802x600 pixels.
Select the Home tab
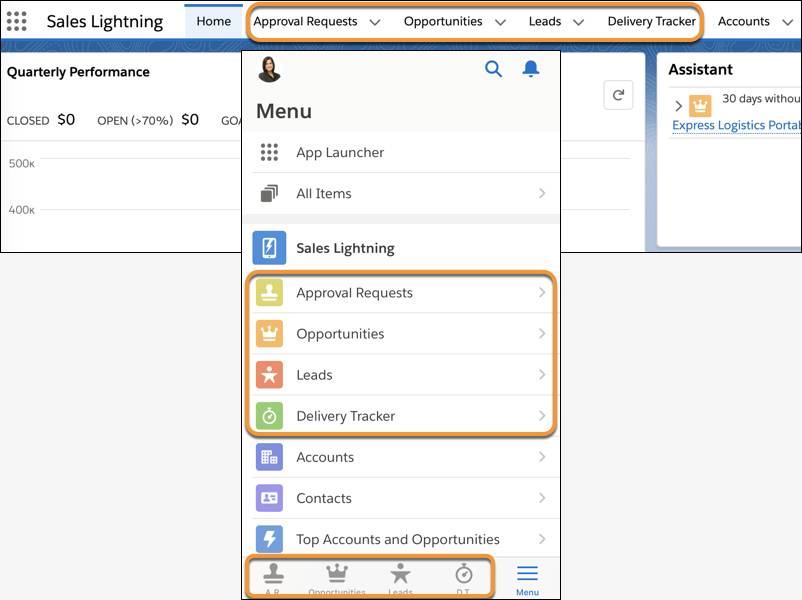pos(214,21)
